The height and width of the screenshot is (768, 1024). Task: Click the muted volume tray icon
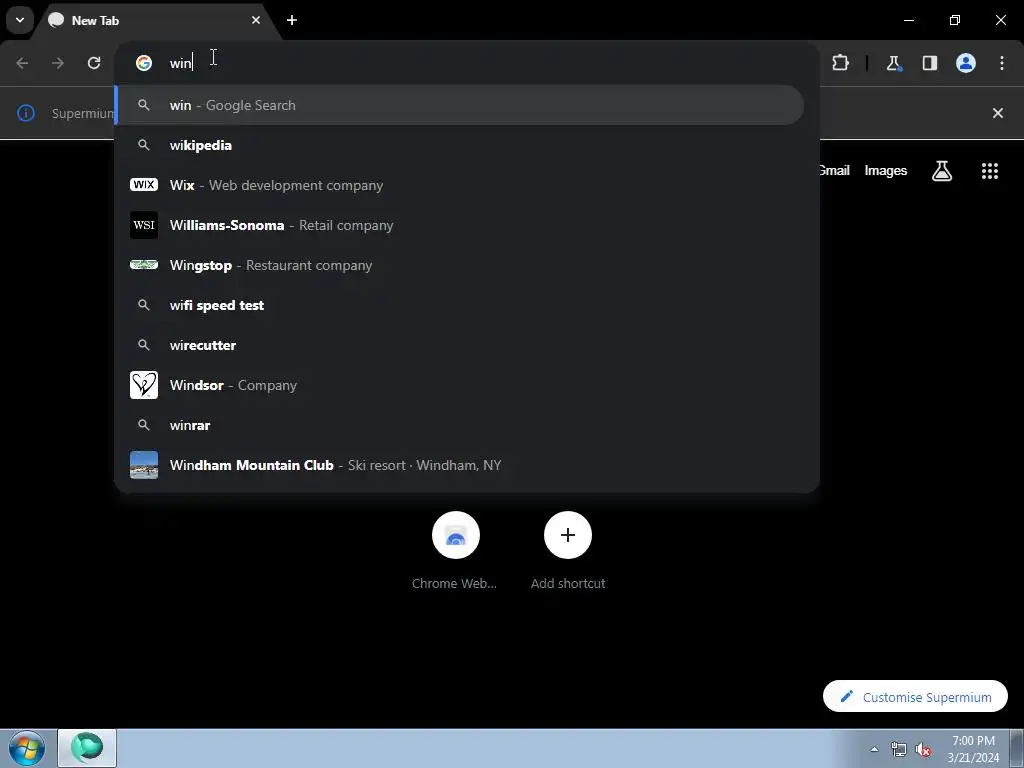(922, 749)
